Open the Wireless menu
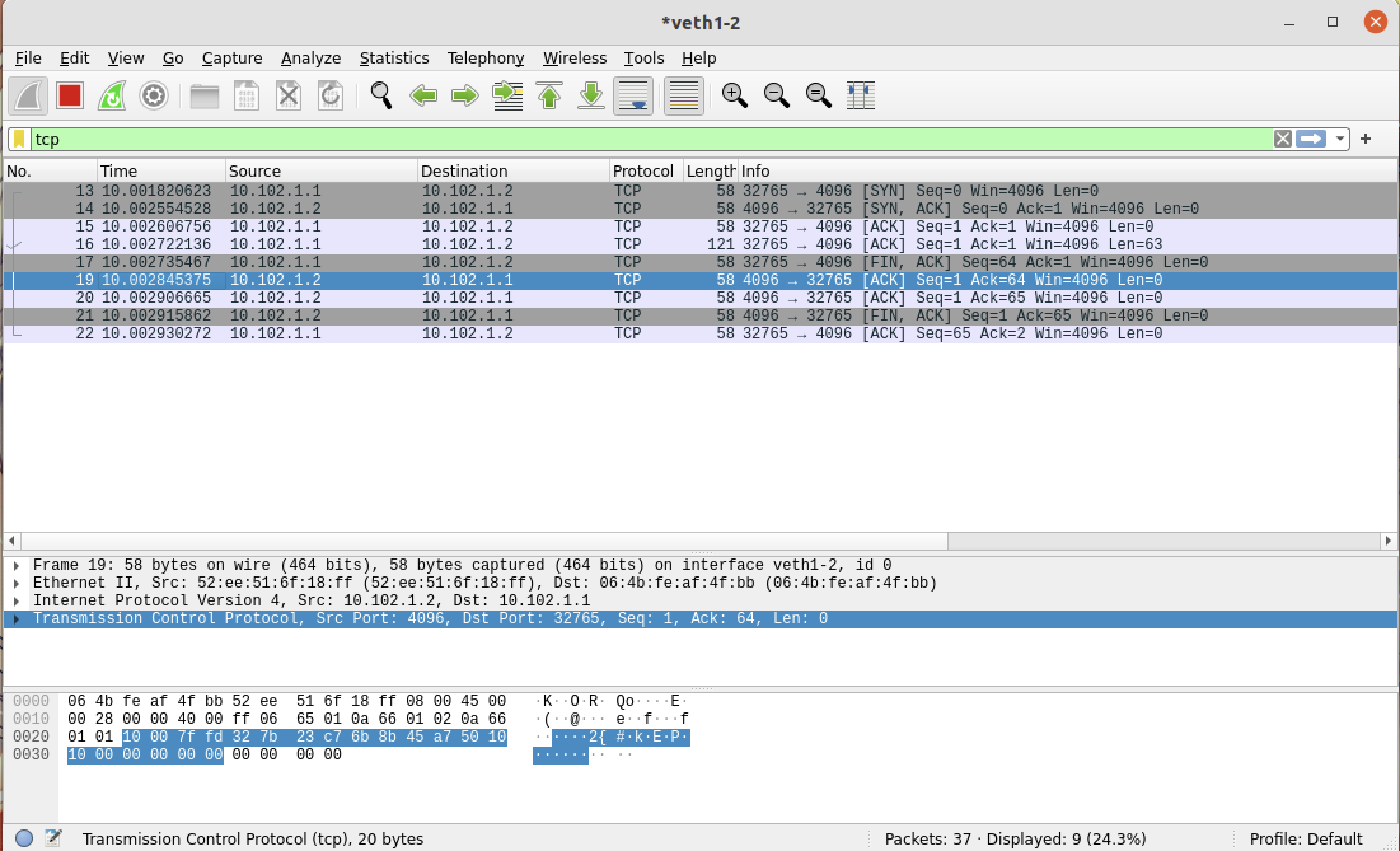Viewport: 1400px width, 851px height. pyautogui.click(x=575, y=58)
